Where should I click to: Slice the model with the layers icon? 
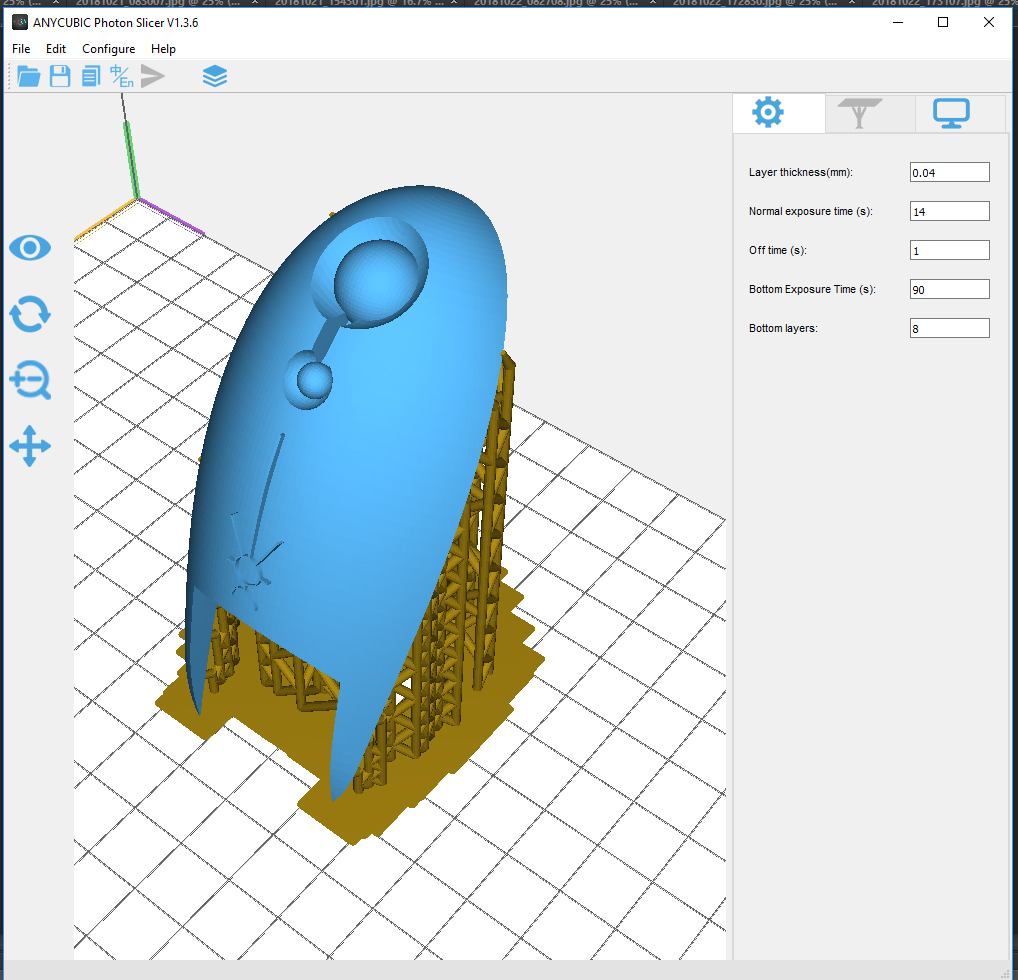pyautogui.click(x=215, y=77)
